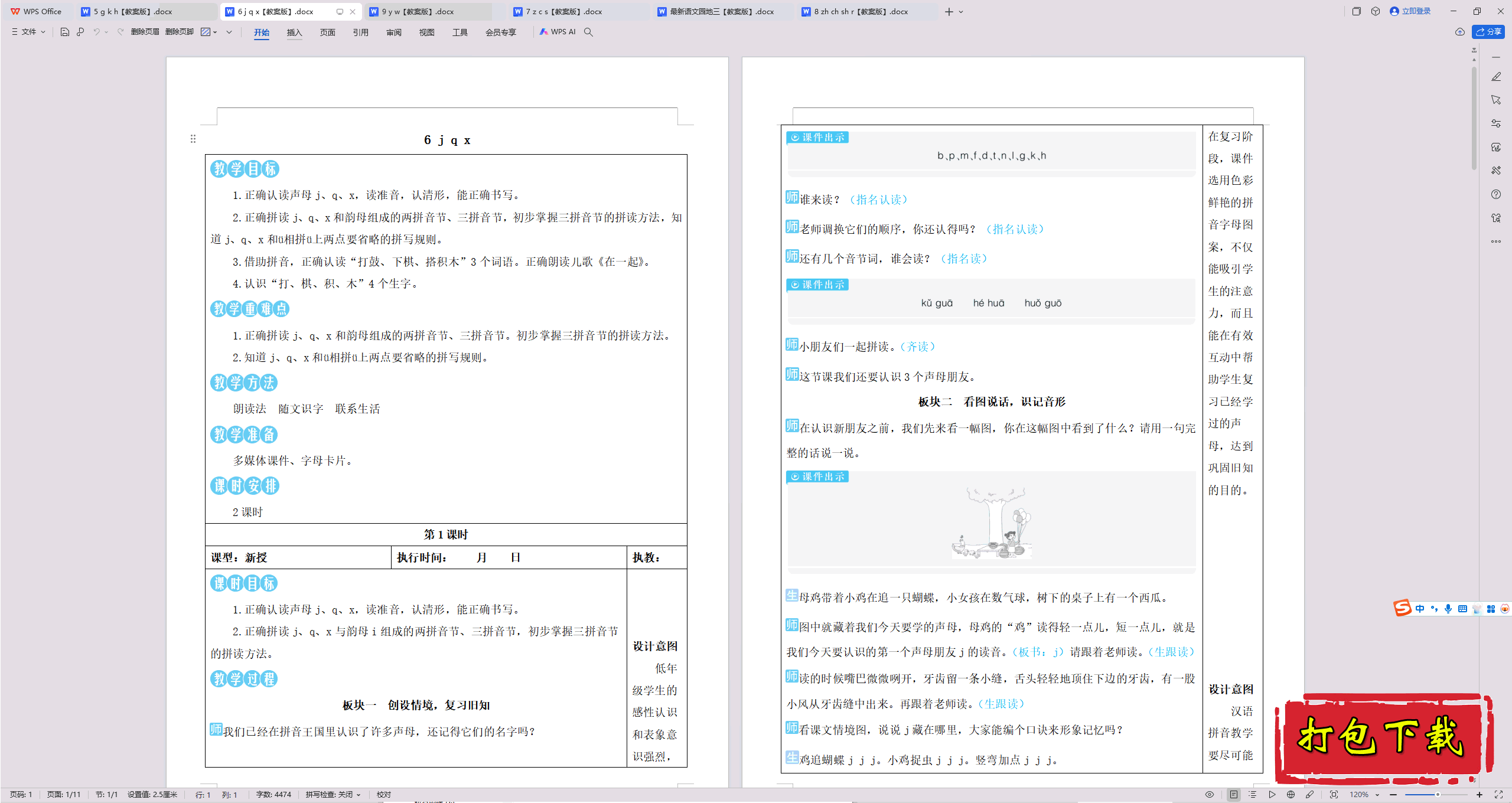Image resolution: width=1512 pixels, height=803 pixels.
Task: Click the IME microphone voice input icon
Action: [x=1448, y=609]
